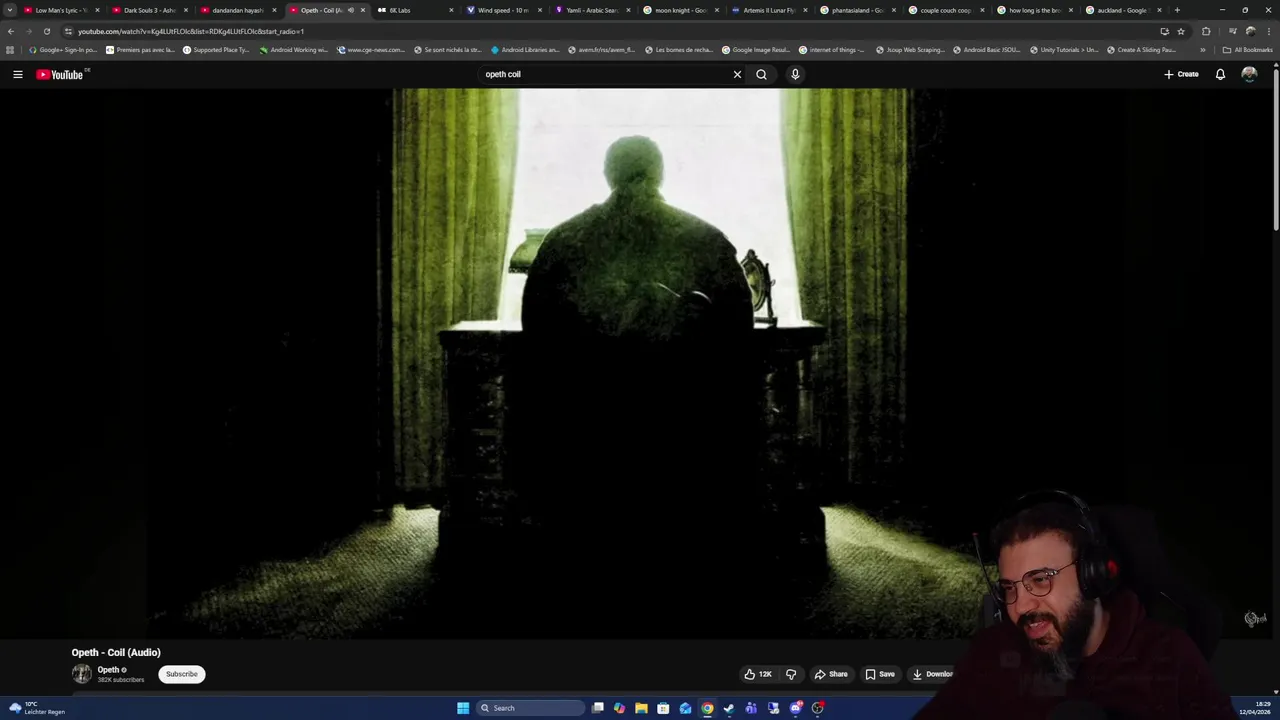1280x720 pixels.
Task: Open Discord from the taskbar
Action: tap(796, 708)
